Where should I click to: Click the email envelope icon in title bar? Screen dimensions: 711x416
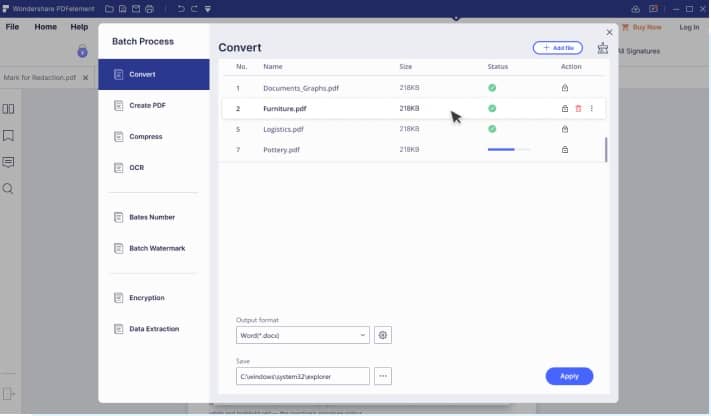[x=136, y=9]
